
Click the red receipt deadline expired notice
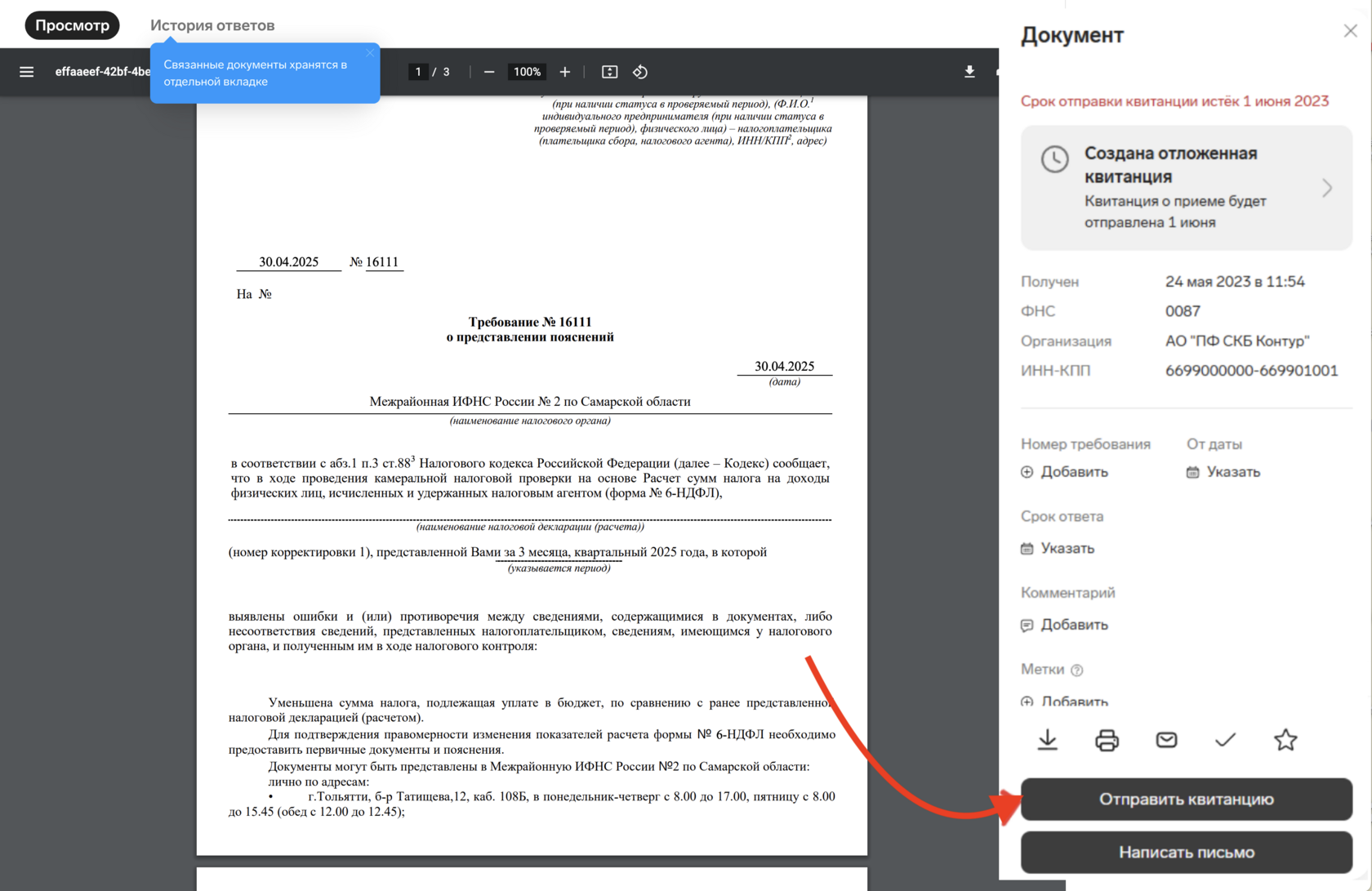coord(1175,101)
